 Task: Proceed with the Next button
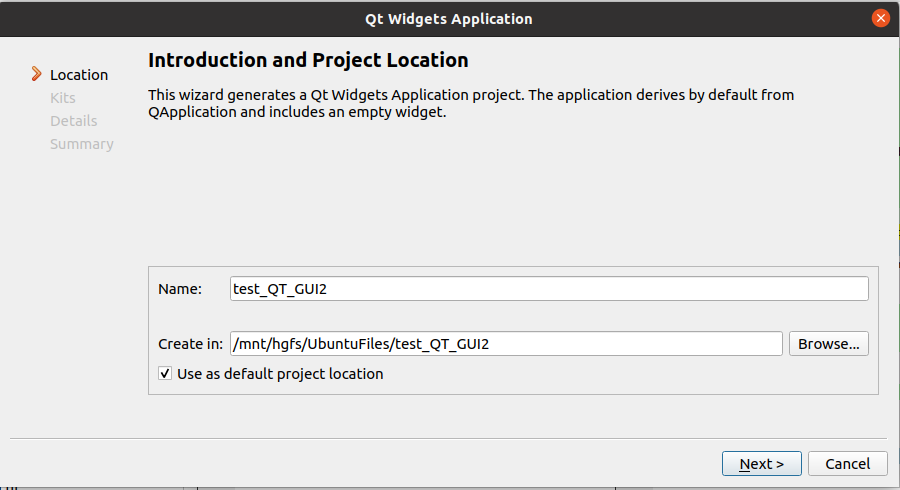coord(762,464)
